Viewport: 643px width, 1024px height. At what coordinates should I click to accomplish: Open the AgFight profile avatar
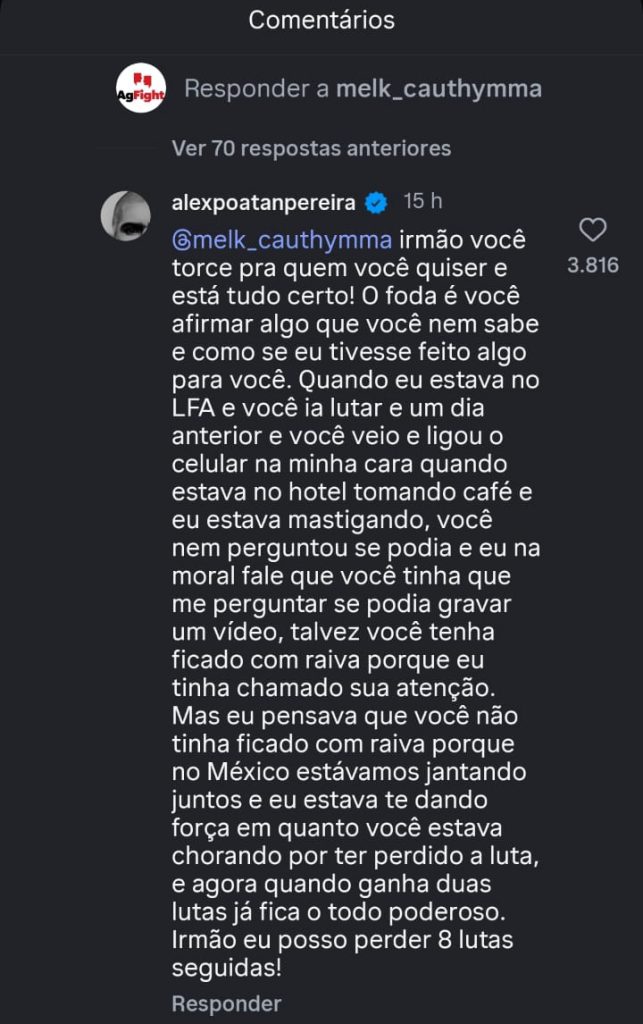tap(141, 89)
